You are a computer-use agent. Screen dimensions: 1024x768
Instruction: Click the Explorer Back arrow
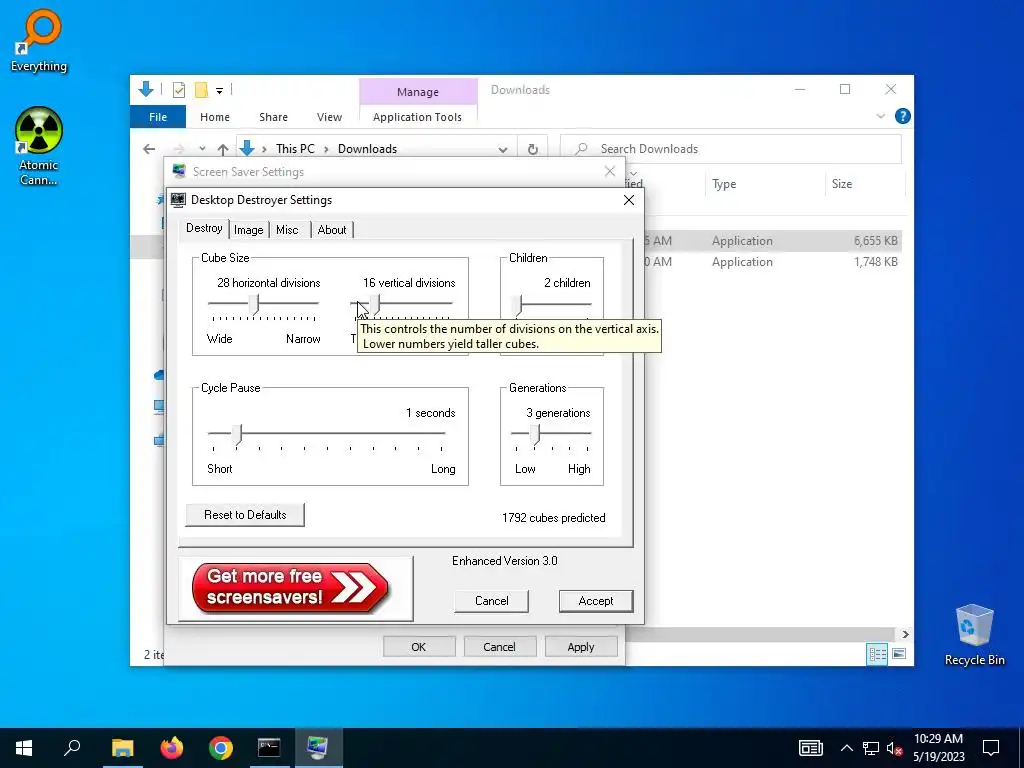[149, 149]
